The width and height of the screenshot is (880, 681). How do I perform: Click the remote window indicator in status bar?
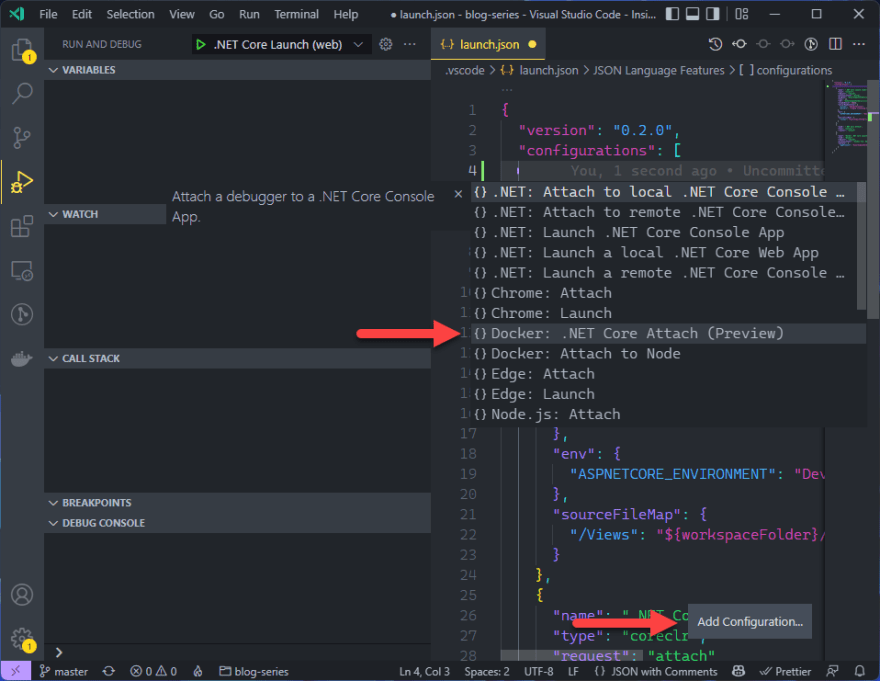tap(16, 671)
